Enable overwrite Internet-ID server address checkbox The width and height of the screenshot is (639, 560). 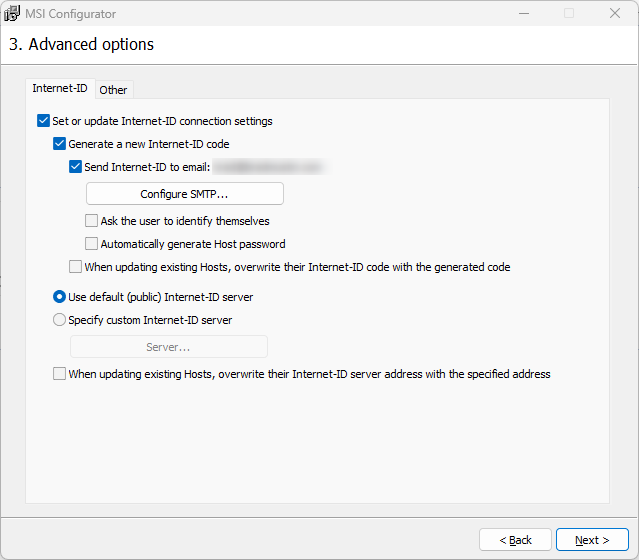pyautogui.click(x=60, y=374)
